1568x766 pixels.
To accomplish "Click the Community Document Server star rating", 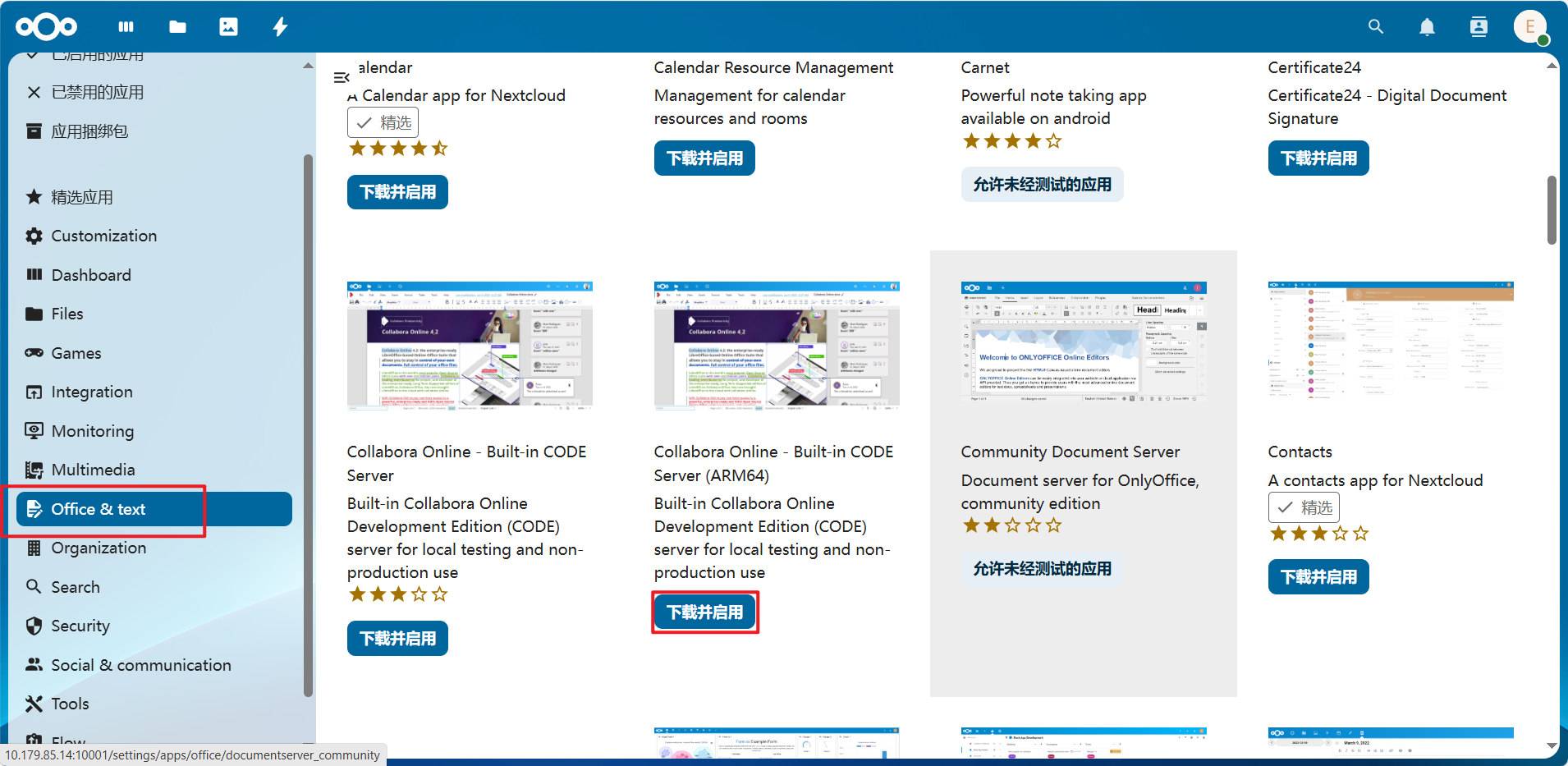I will click(x=1012, y=525).
